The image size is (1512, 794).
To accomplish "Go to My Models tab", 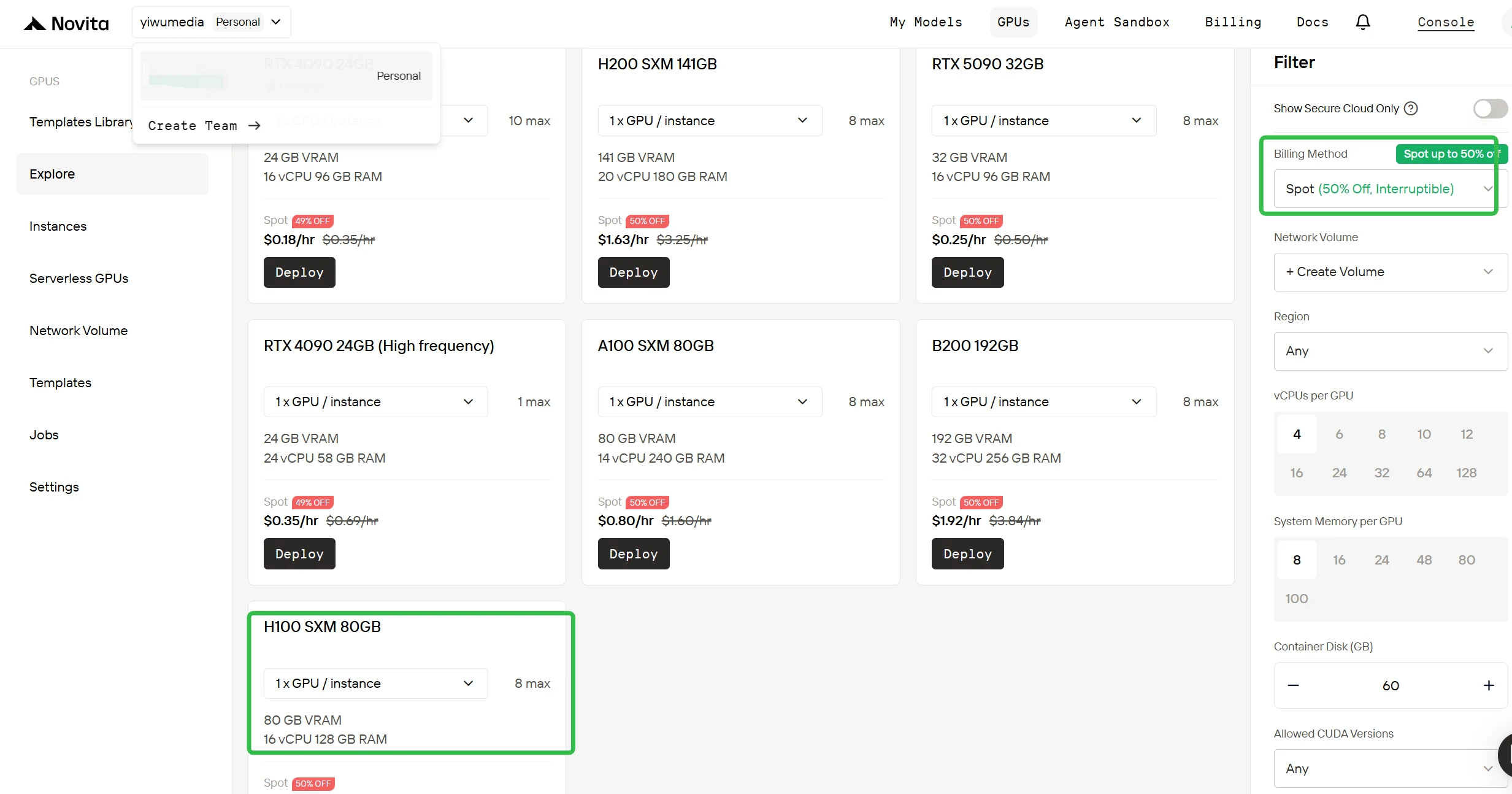I will pos(926,22).
